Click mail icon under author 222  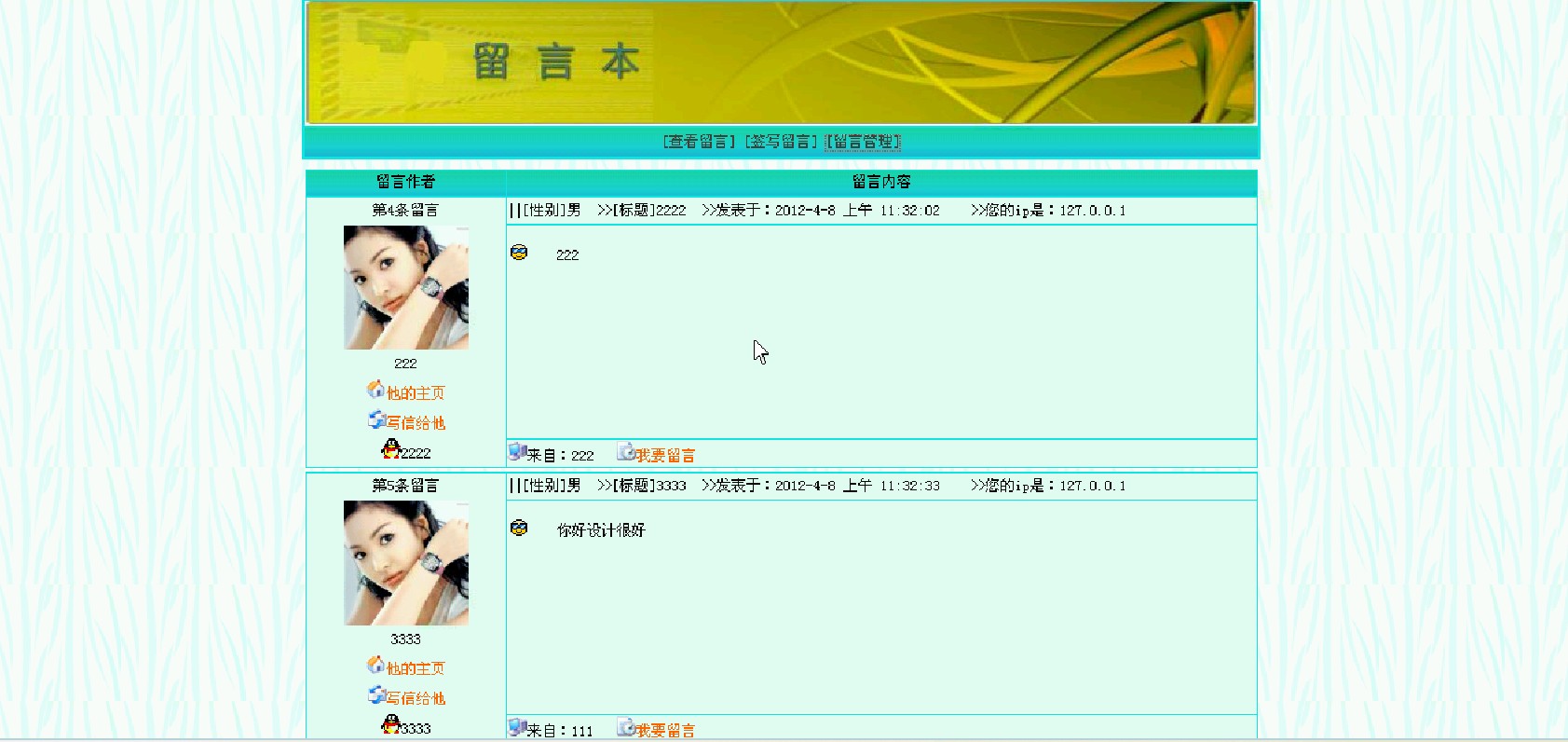click(x=376, y=419)
